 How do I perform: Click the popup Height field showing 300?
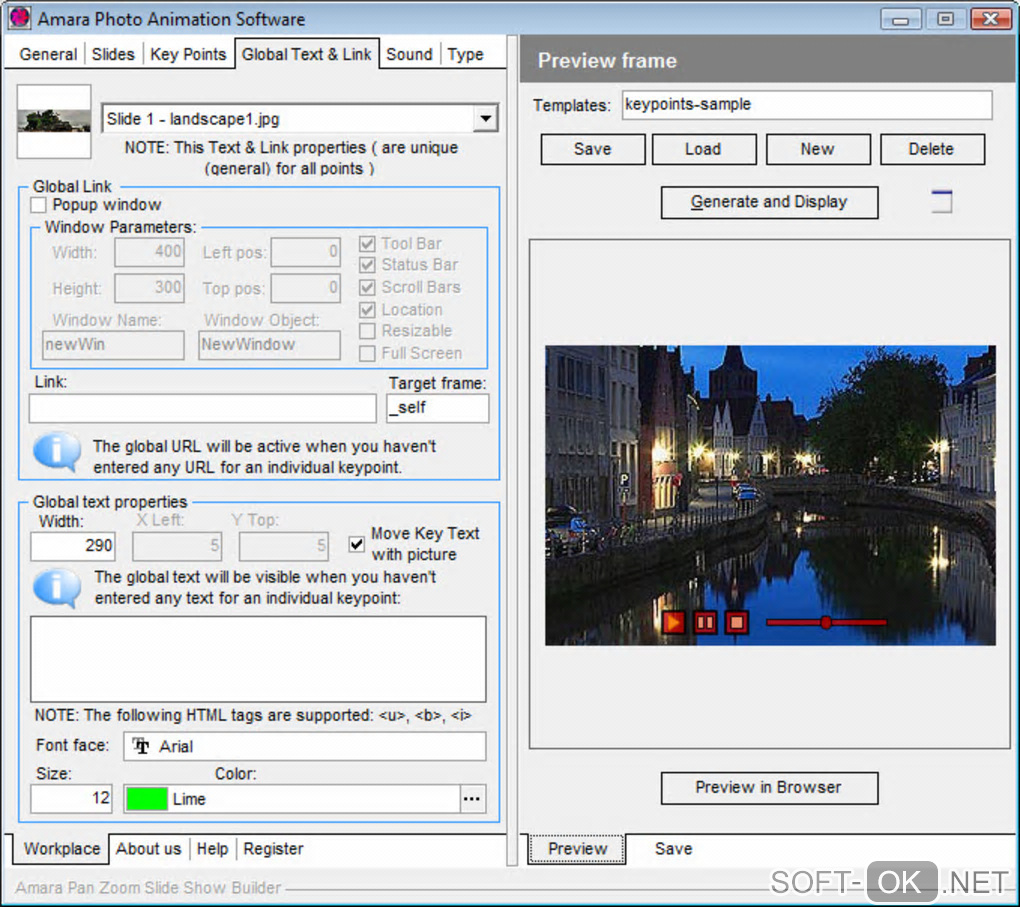click(x=150, y=288)
